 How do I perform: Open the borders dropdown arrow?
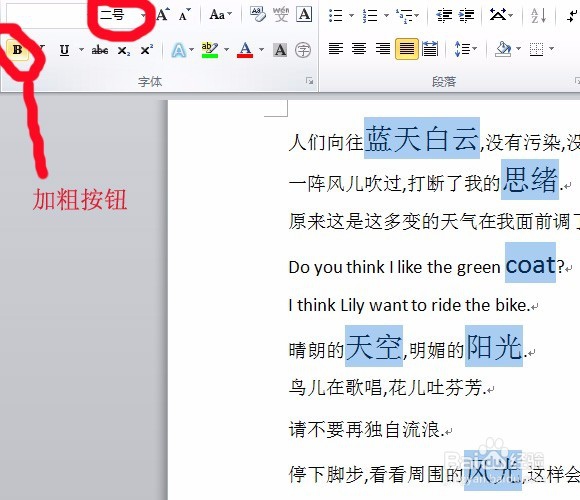click(552, 49)
